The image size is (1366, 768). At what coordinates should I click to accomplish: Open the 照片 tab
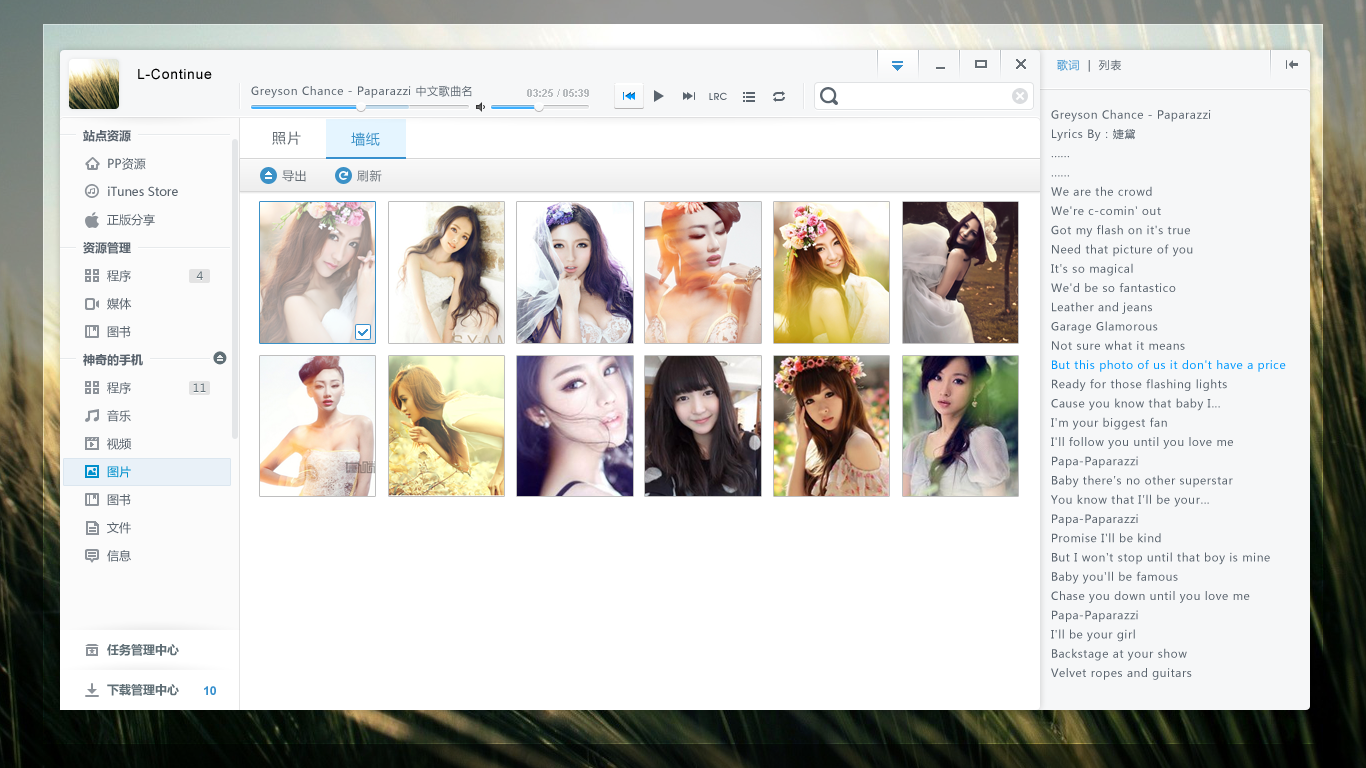point(286,139)
